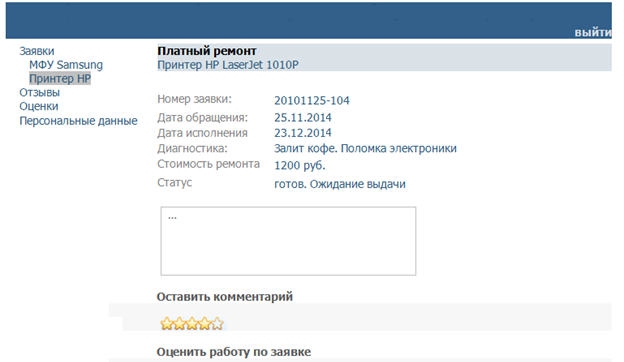Click inside the comment text box
The height and width of the screenshot is (362, 624).
click(288, 241)
